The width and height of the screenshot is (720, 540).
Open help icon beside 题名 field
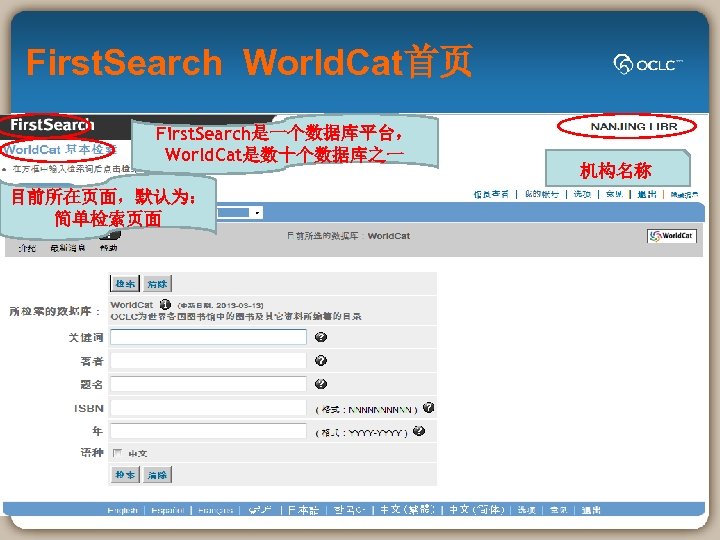point(321,384)
